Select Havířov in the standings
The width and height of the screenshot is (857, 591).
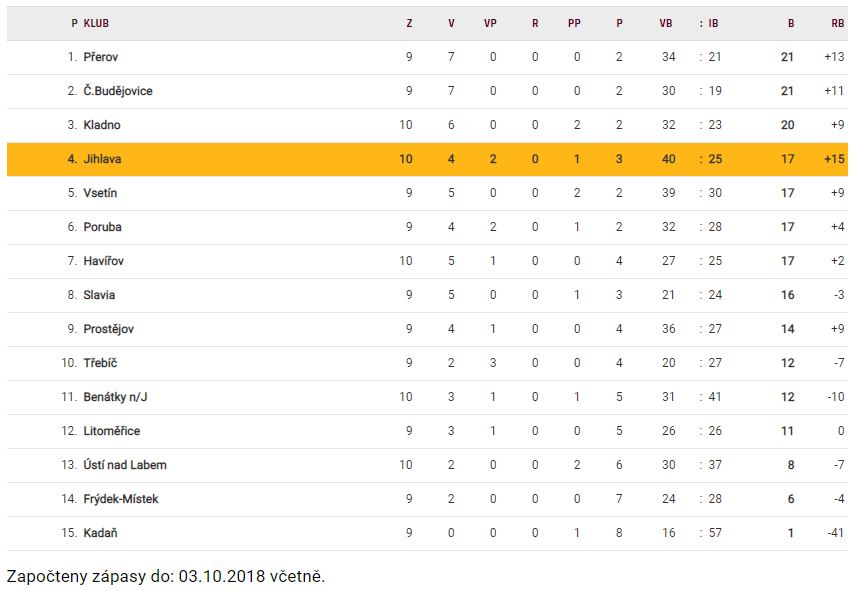tap(104, 261)
